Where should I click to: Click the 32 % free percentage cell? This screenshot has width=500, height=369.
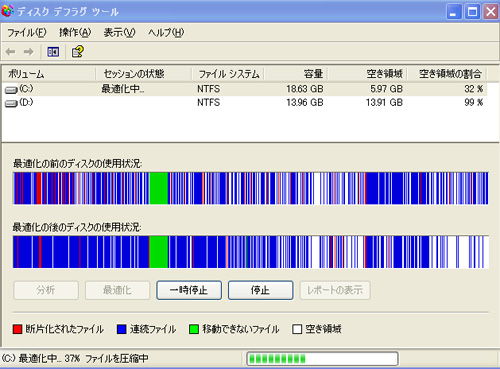474,89
